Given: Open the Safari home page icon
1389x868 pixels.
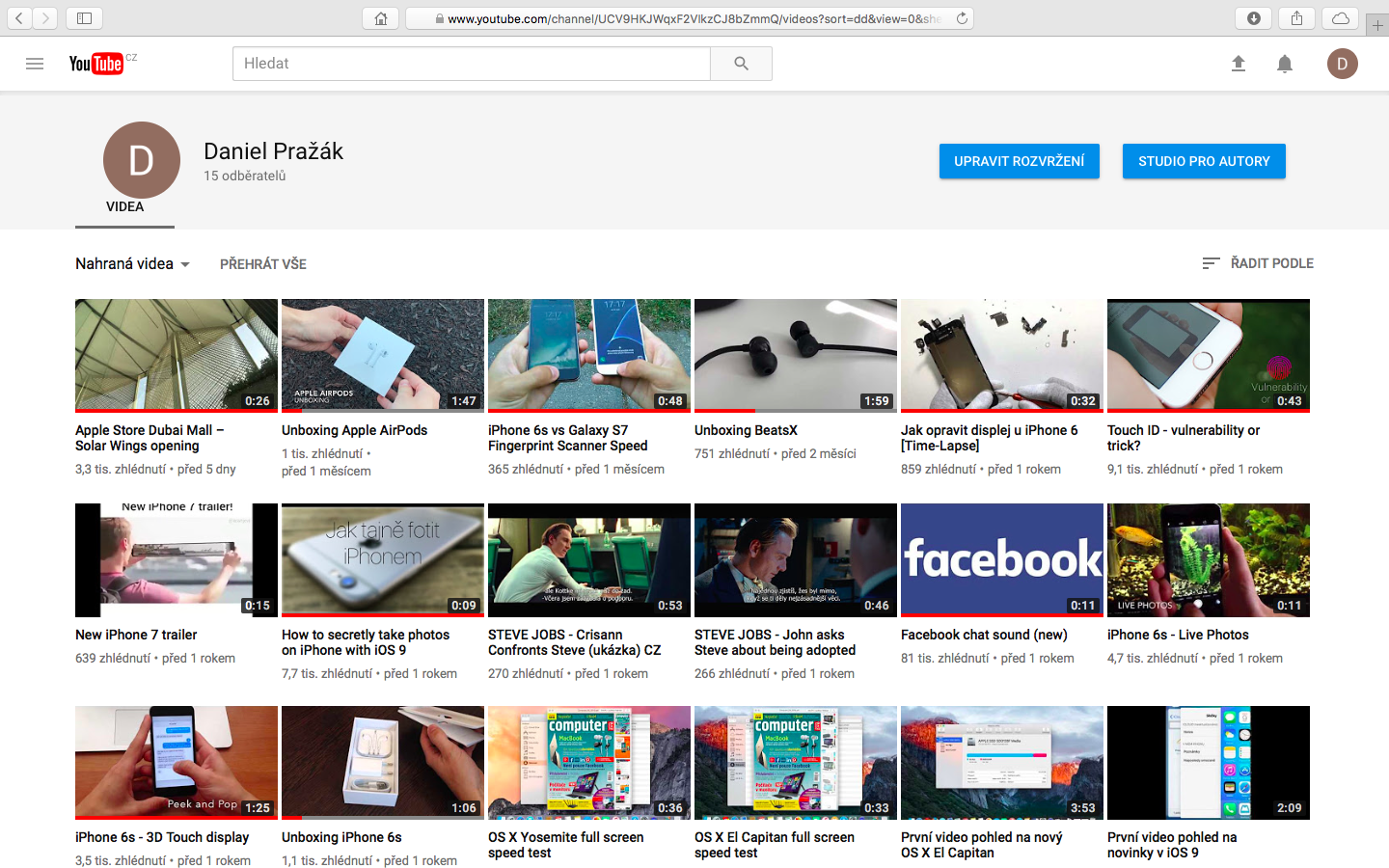Looking at the screenshot, I should coord(381,18).
